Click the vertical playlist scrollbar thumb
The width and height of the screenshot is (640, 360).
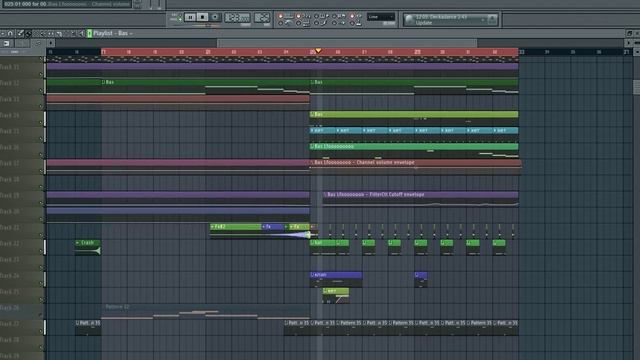point(636,87)
